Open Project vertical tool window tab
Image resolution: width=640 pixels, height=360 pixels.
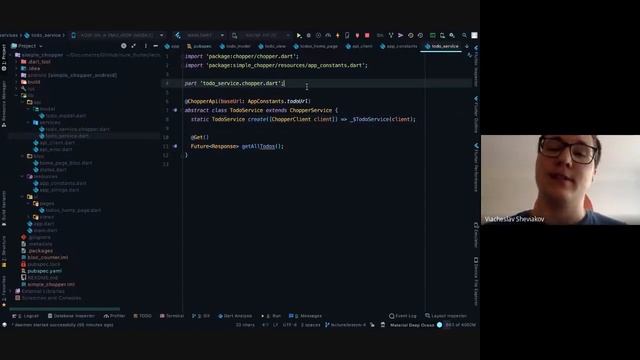pos(4,57)
